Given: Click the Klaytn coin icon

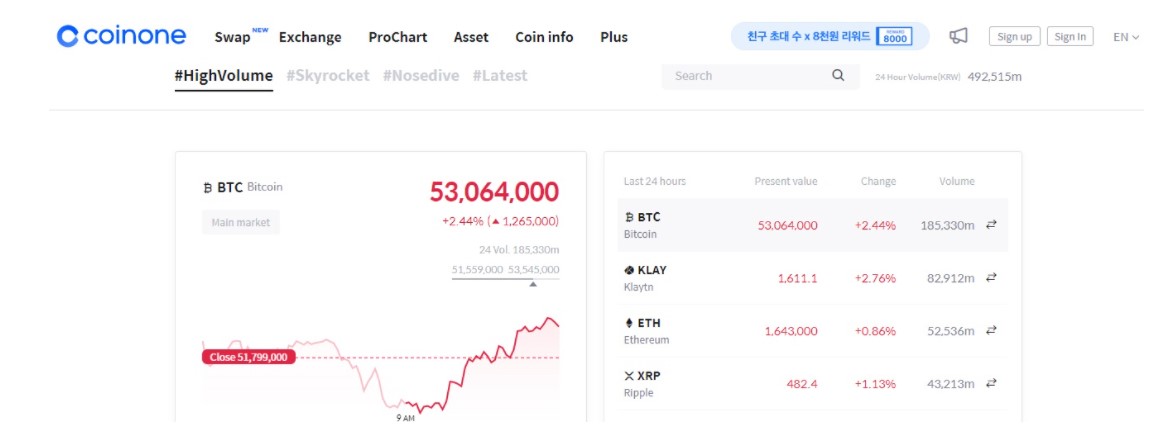Looking at the screenshot, I should pos(629,271).
